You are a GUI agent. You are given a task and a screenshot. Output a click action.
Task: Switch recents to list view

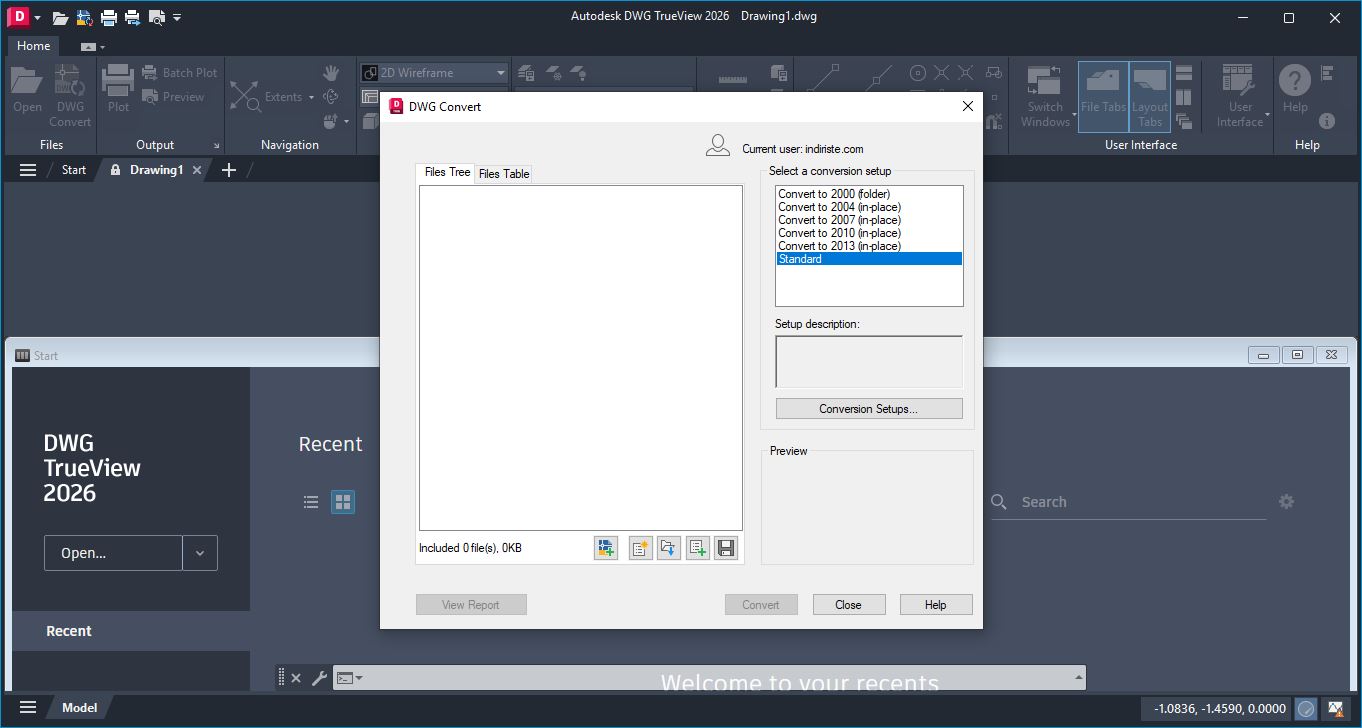coord(311,502)
